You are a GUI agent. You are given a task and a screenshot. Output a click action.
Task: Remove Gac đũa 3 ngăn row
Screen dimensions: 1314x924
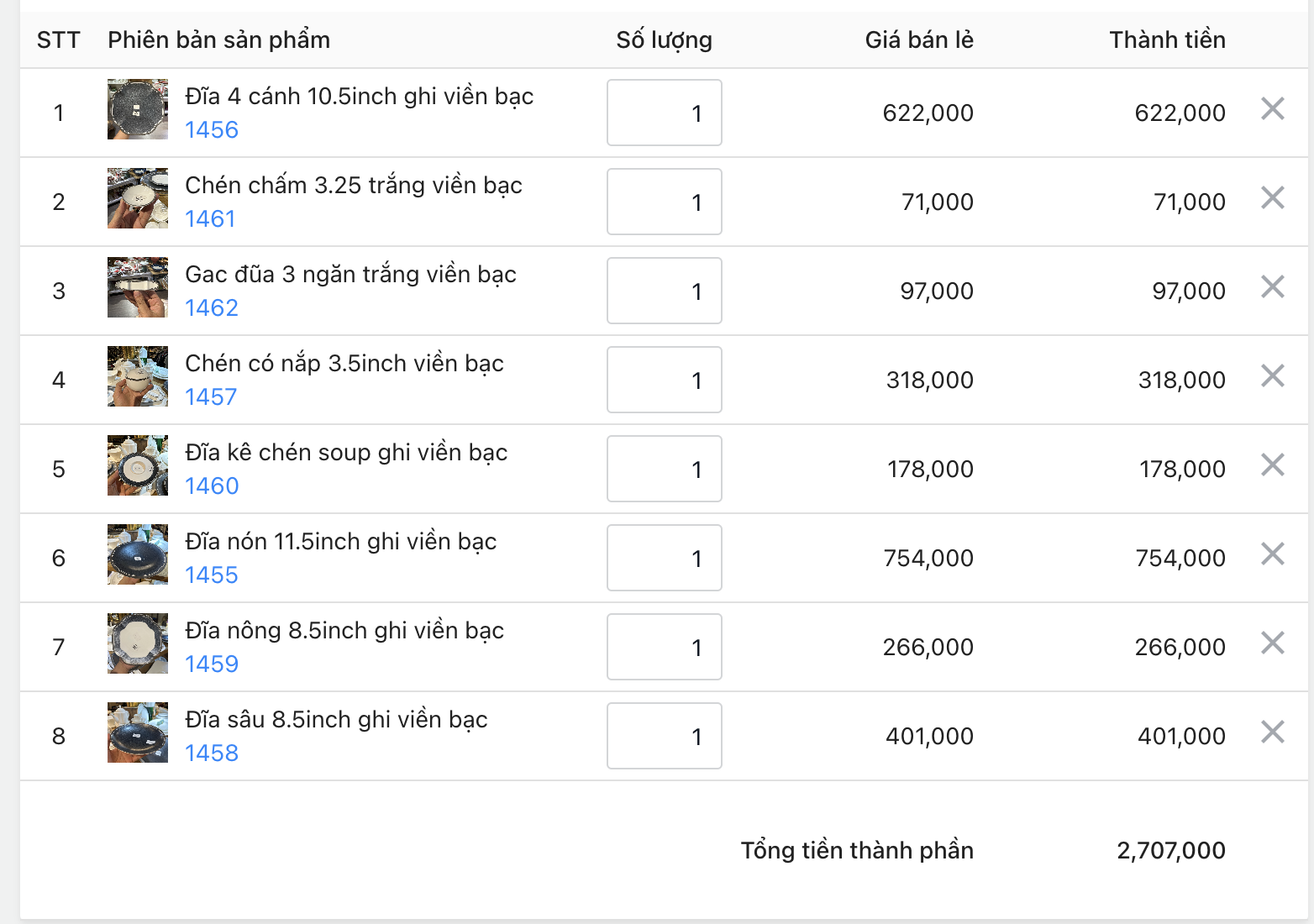[1273, 286]
